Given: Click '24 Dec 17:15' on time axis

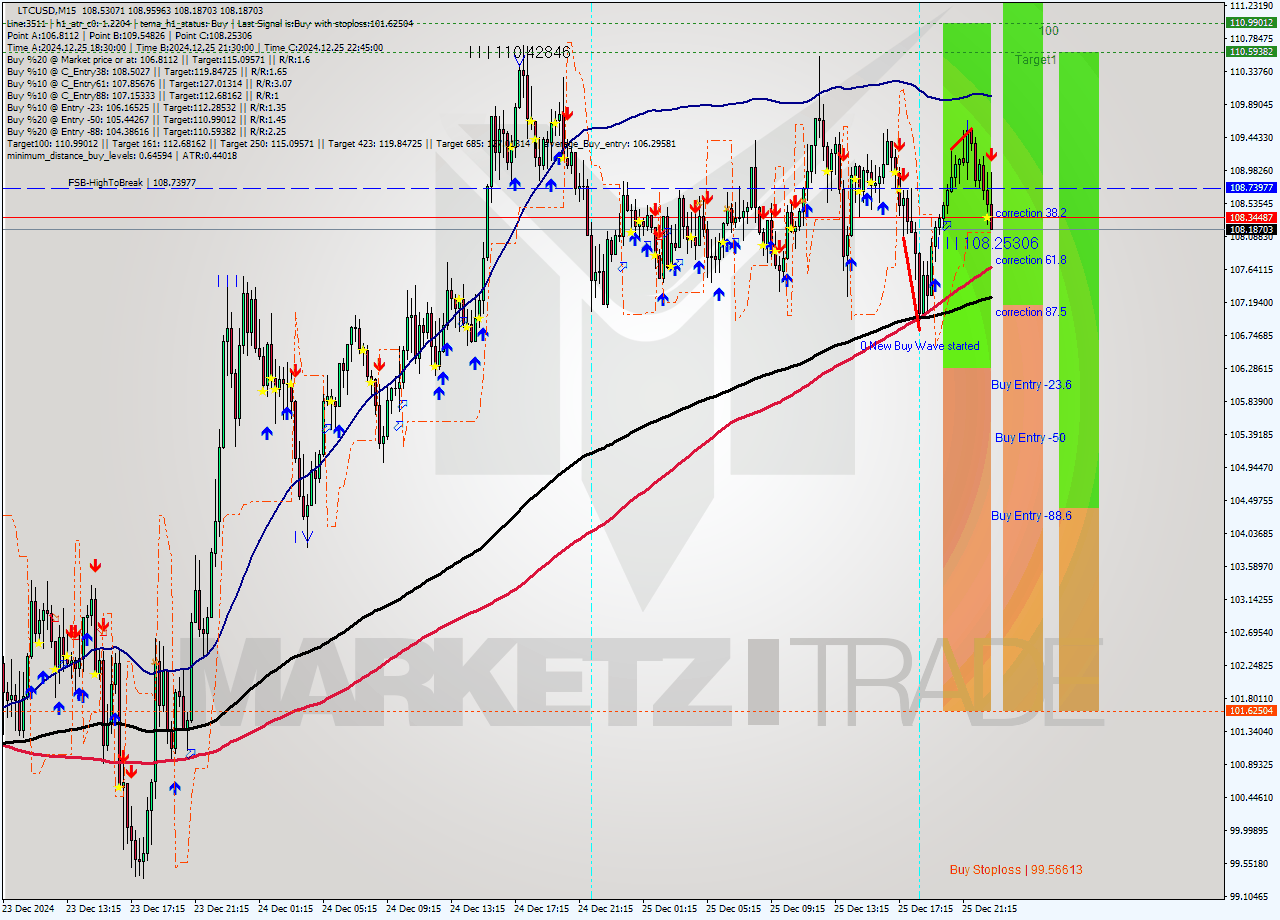Looking at the screenshot, I should point(541,909).
